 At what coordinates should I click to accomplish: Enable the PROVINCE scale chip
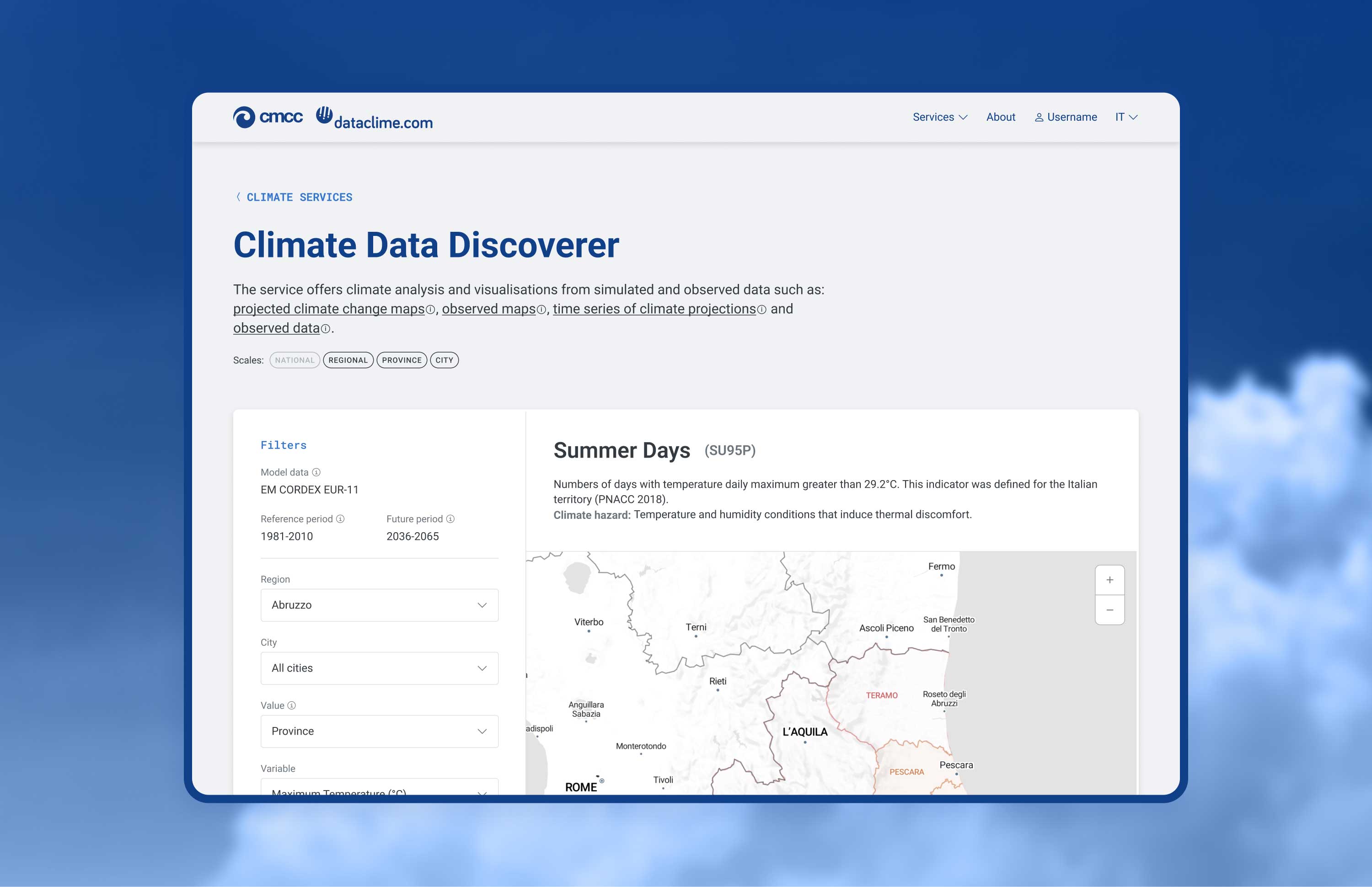(402, 360)
